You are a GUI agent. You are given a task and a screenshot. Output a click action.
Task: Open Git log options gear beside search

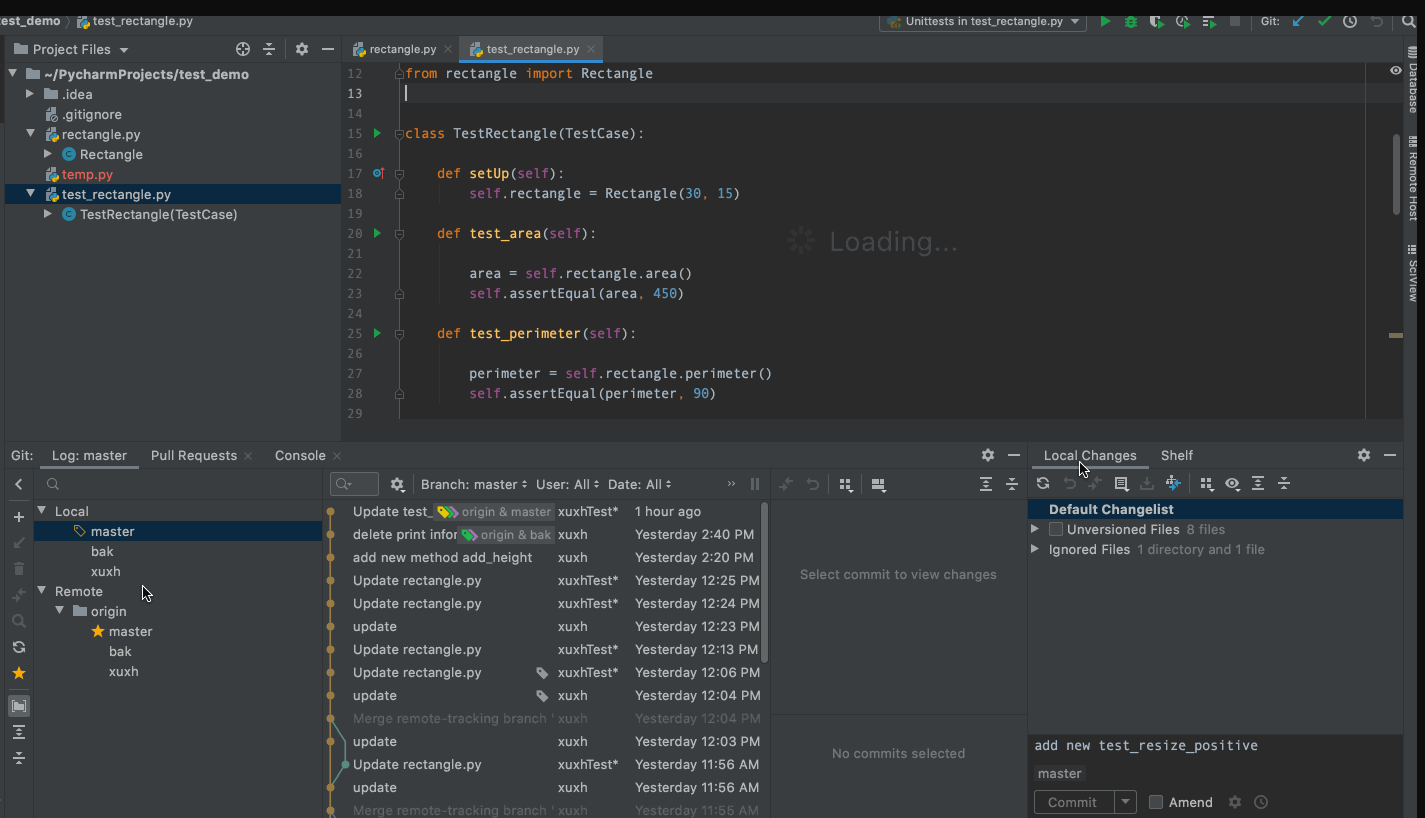(x=397, y=484)
